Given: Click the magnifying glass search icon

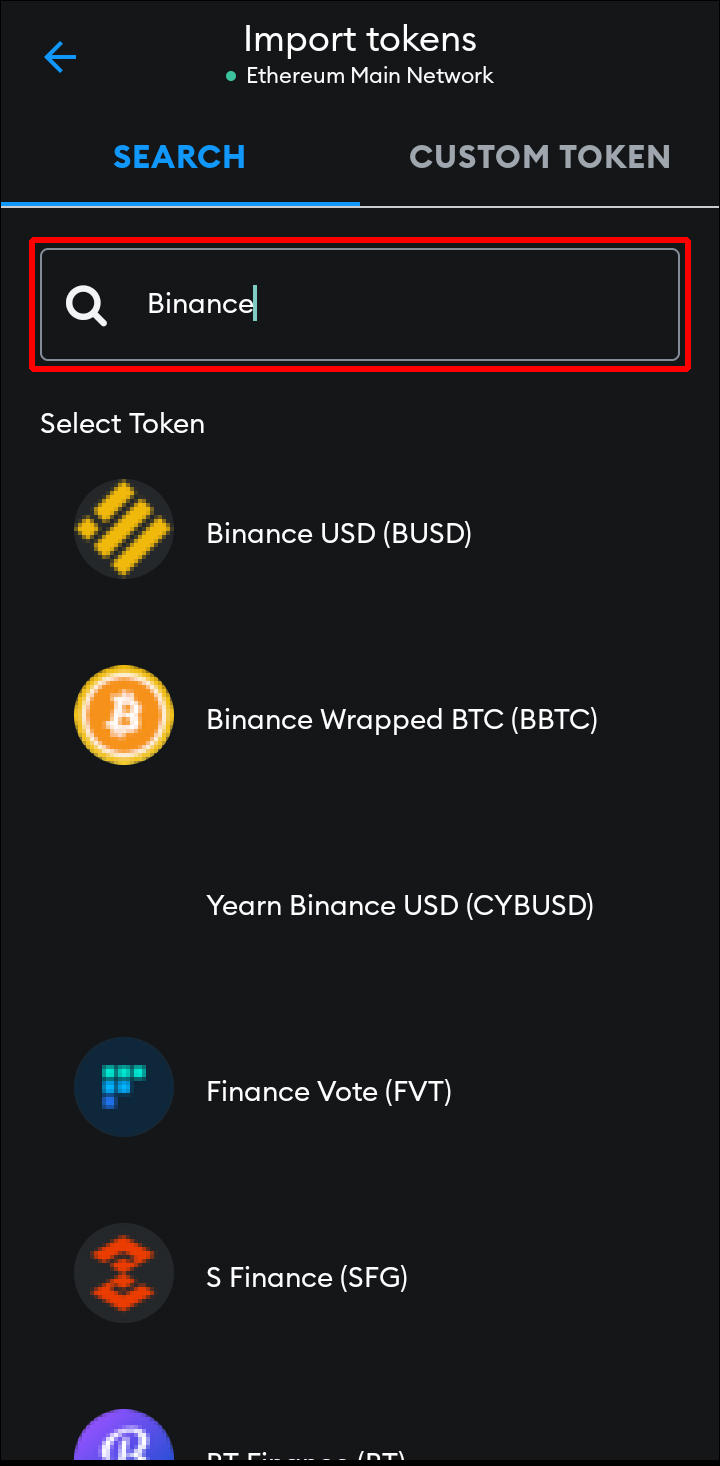Looking at the screenshot, I should click(x=87, y=304).
